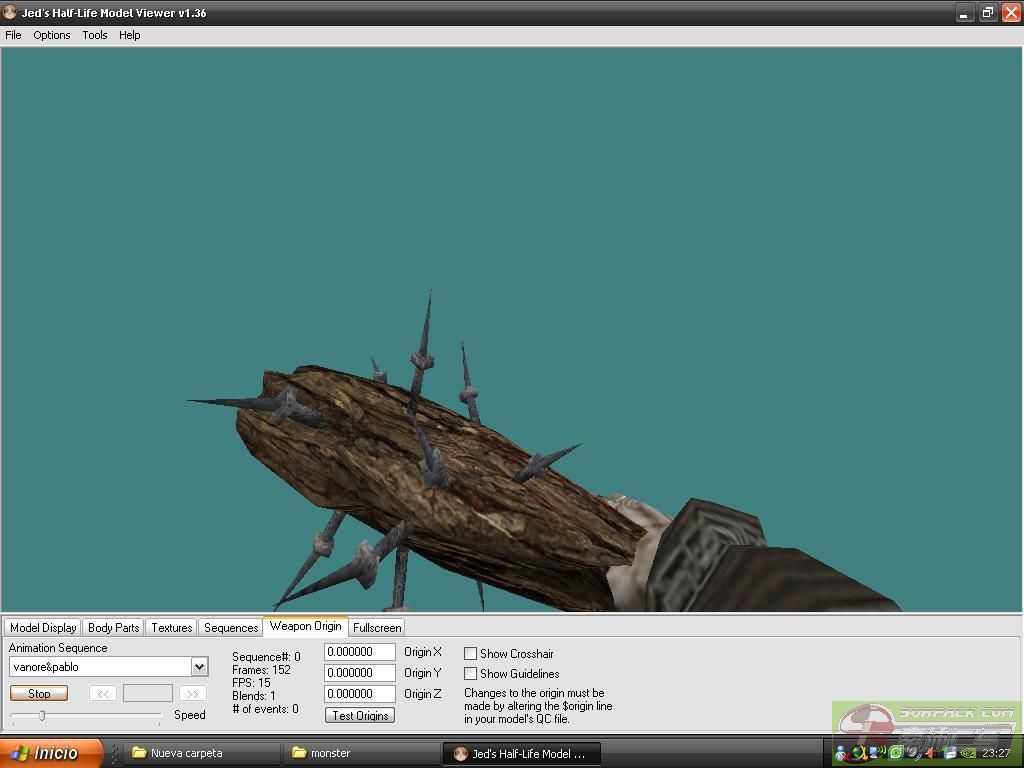Minimize the Model Viewer window
Viewport: 1024px width, 768px height.
pos(964,13)
